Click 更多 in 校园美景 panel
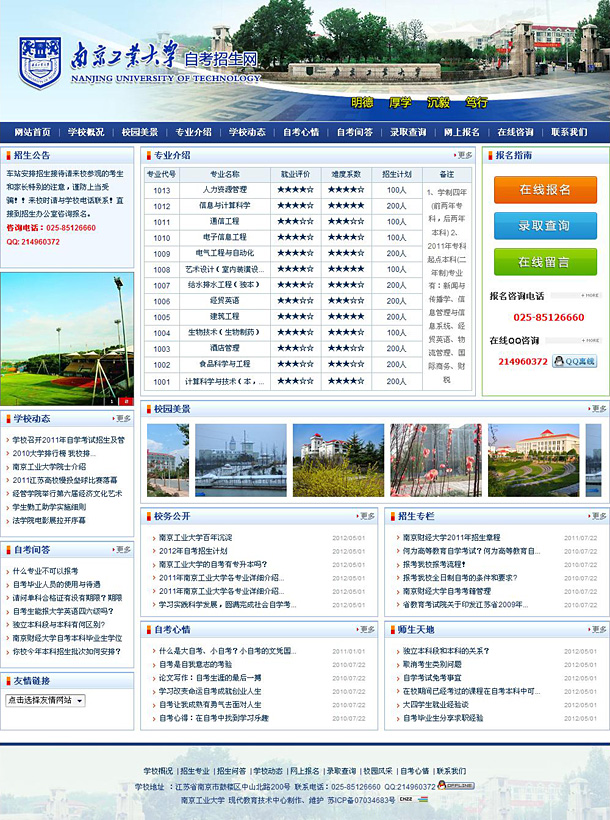Screen dimensions: 610x820 click(x=597, y=409)
